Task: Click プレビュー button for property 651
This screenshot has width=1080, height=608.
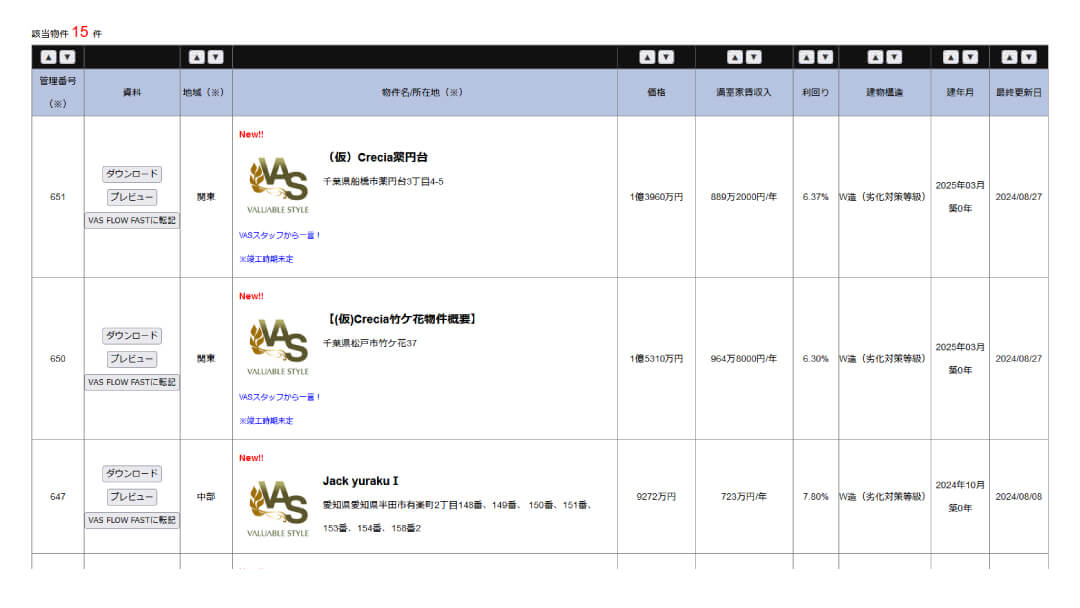Action: (x=132, y=197)
